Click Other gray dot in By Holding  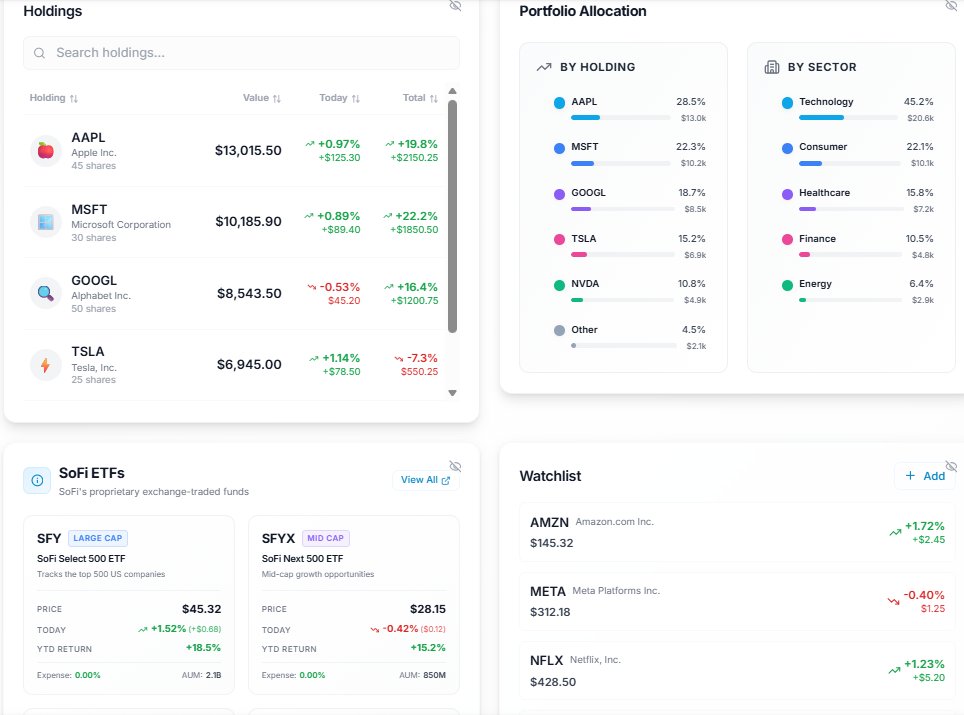click(x=559, y=331)
